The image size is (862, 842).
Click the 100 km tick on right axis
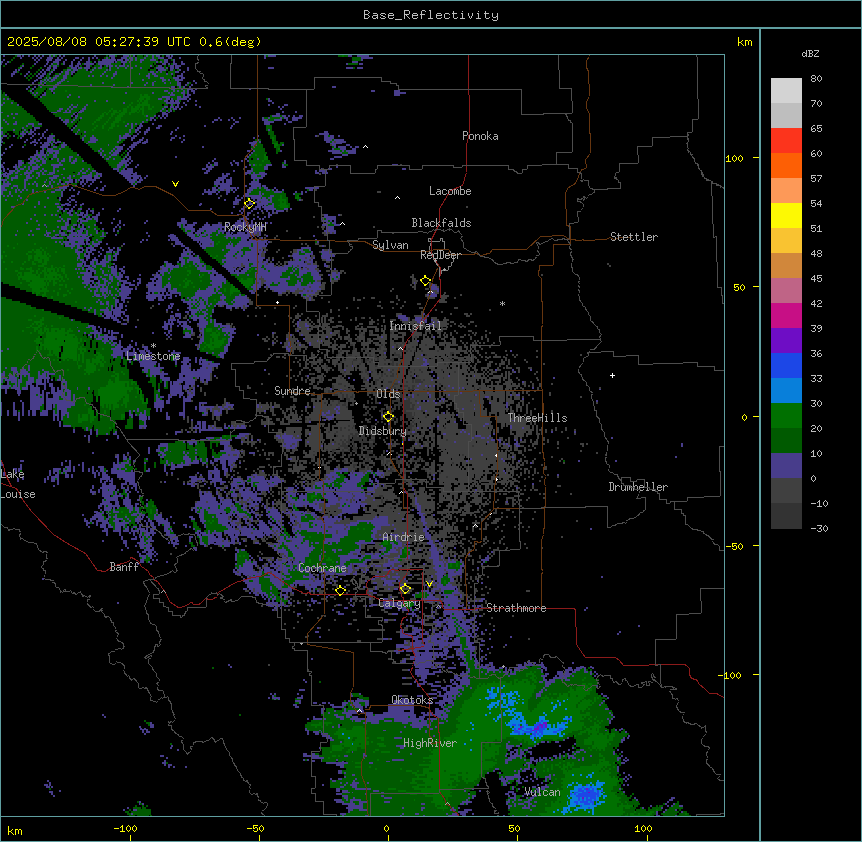click(x=734, y=158)
